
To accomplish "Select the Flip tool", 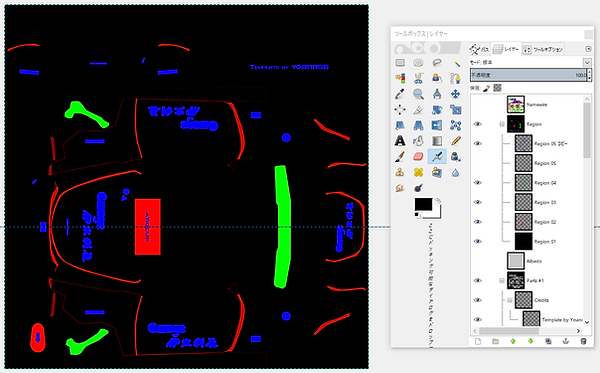I will 437,125.
